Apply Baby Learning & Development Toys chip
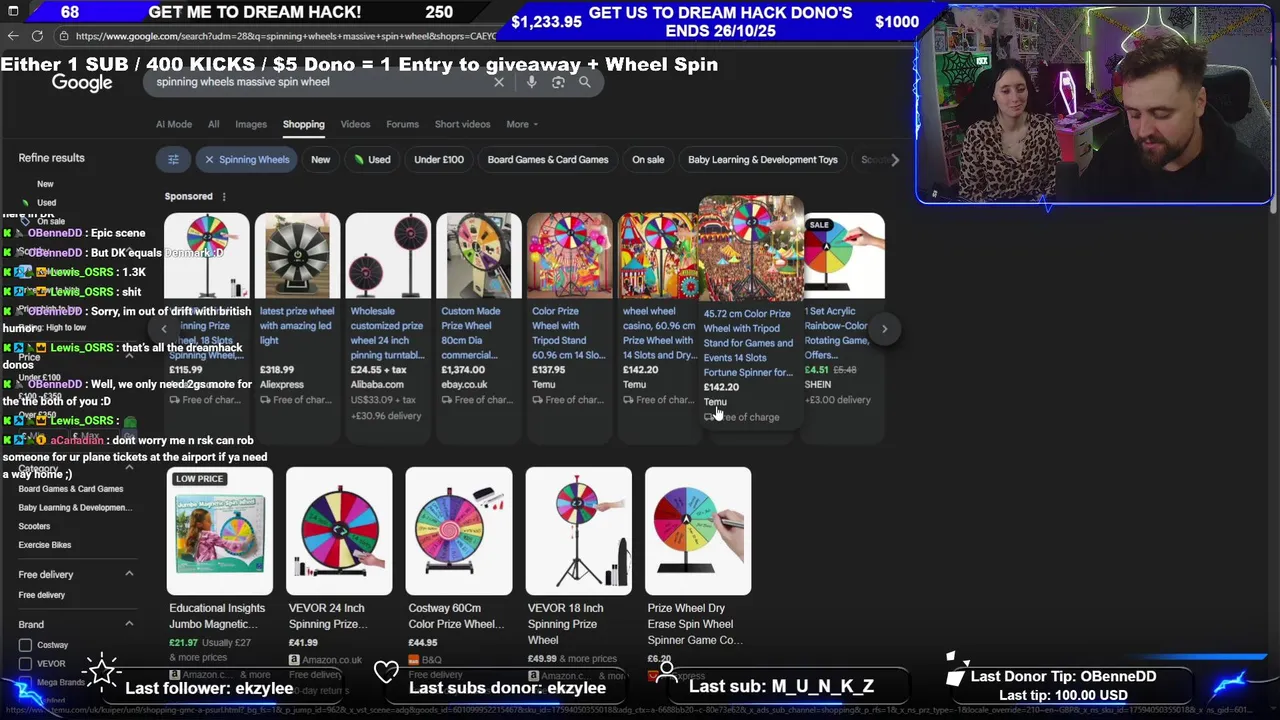Viewport: 1280px width, 720px height. (x=763, y=159)
